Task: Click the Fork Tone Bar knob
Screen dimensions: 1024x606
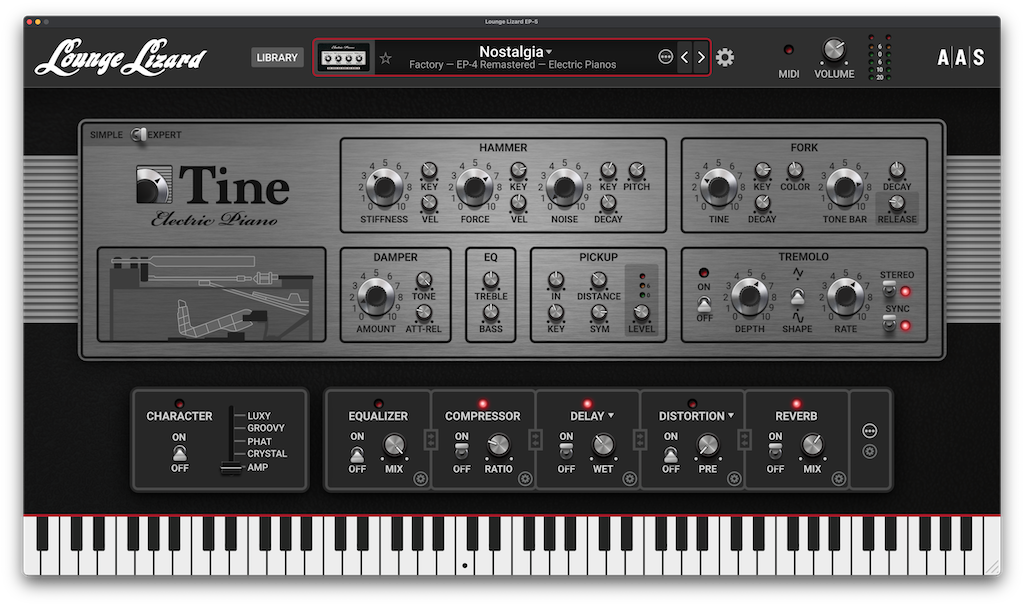Action: pos(844,187)
